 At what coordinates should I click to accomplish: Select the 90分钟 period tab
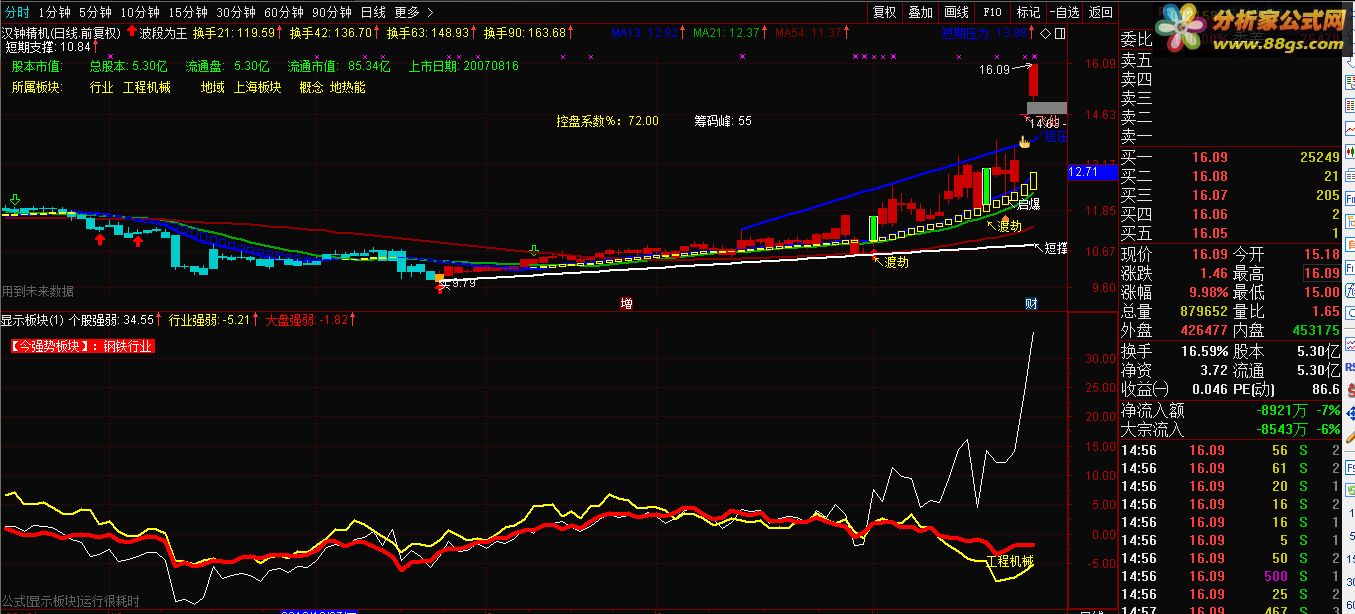(x=331, y=13)
